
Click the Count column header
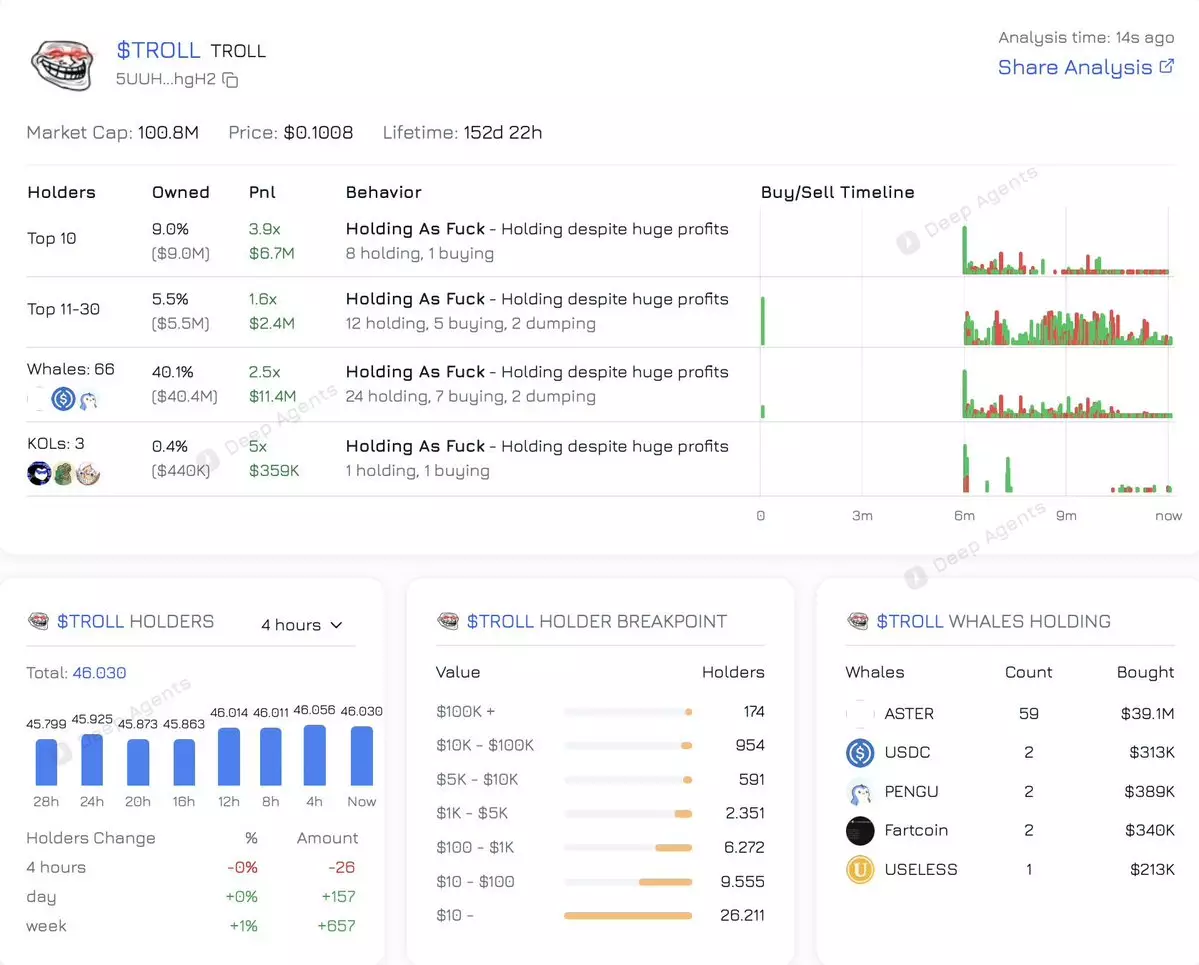pyautogui.click(x=1028, y=672)
